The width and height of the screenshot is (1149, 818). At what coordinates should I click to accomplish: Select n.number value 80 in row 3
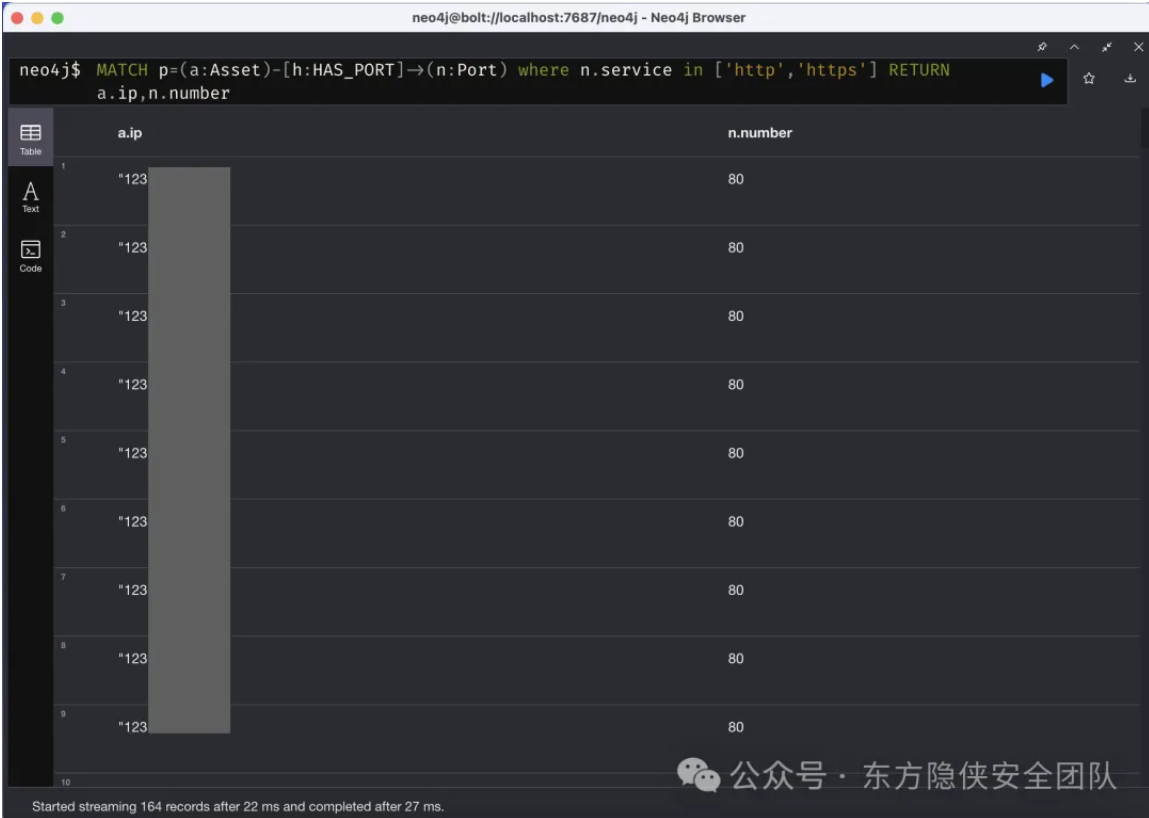coord(736,316)
